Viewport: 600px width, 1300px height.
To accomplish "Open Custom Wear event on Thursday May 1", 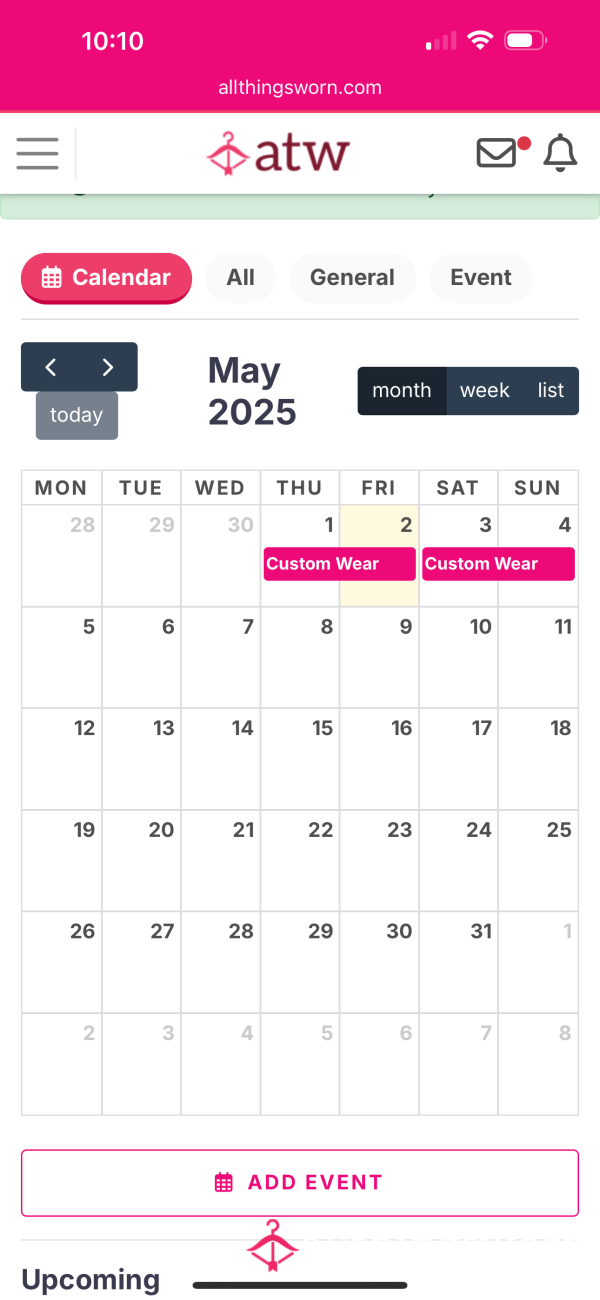I will 339,564.
